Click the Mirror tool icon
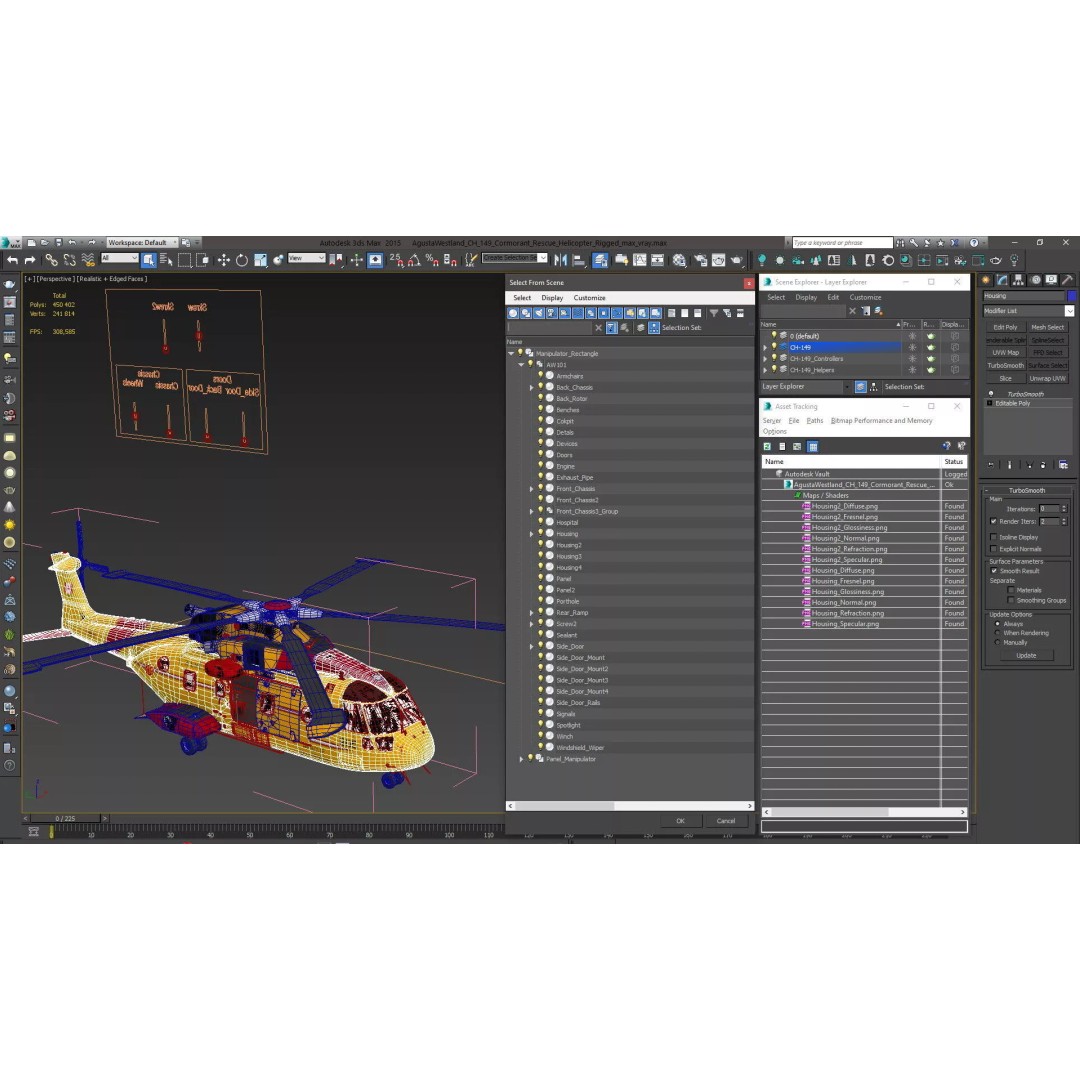1080x1080 pixels. coord(560,260)
